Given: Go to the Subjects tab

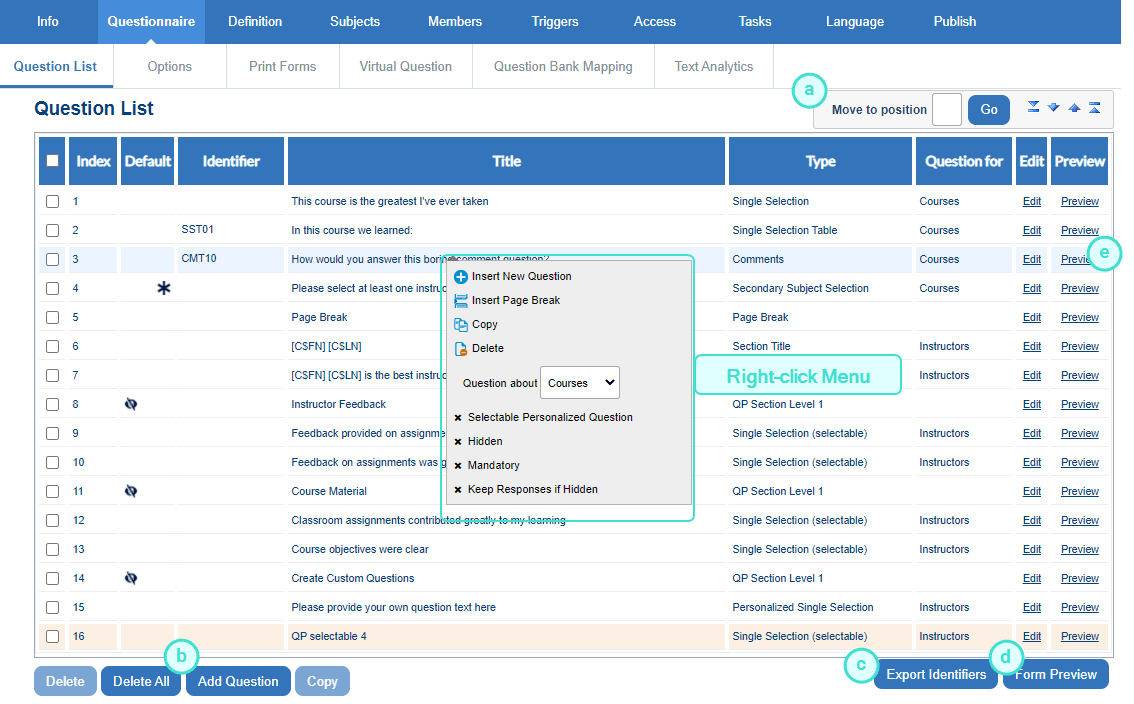Looking at the screenshot, I should [x=355, y=22].
